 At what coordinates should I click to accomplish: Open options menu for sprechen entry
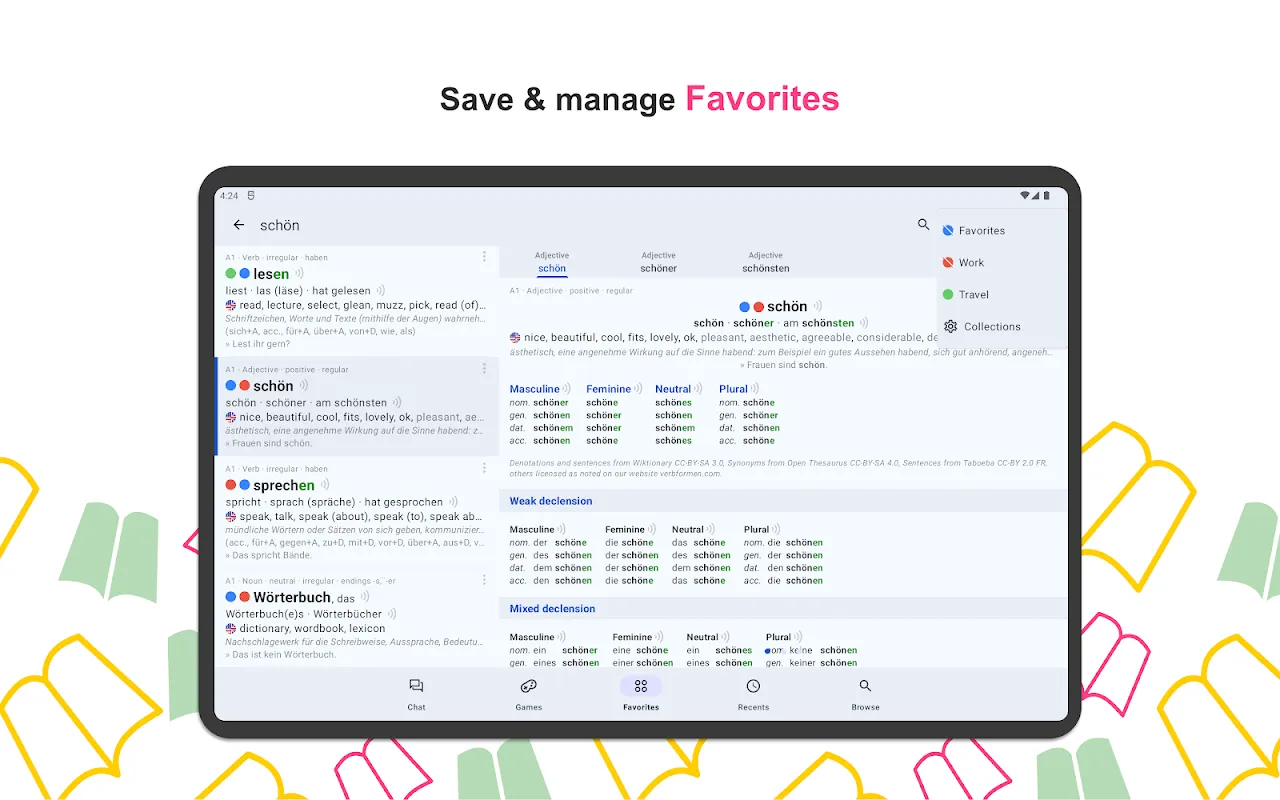(x=485, y=468)
